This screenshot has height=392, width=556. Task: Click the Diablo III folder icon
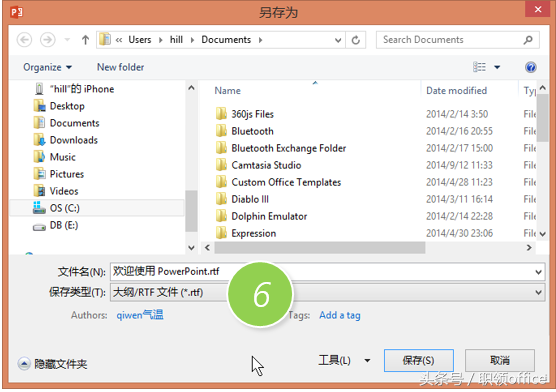point(221,199)
